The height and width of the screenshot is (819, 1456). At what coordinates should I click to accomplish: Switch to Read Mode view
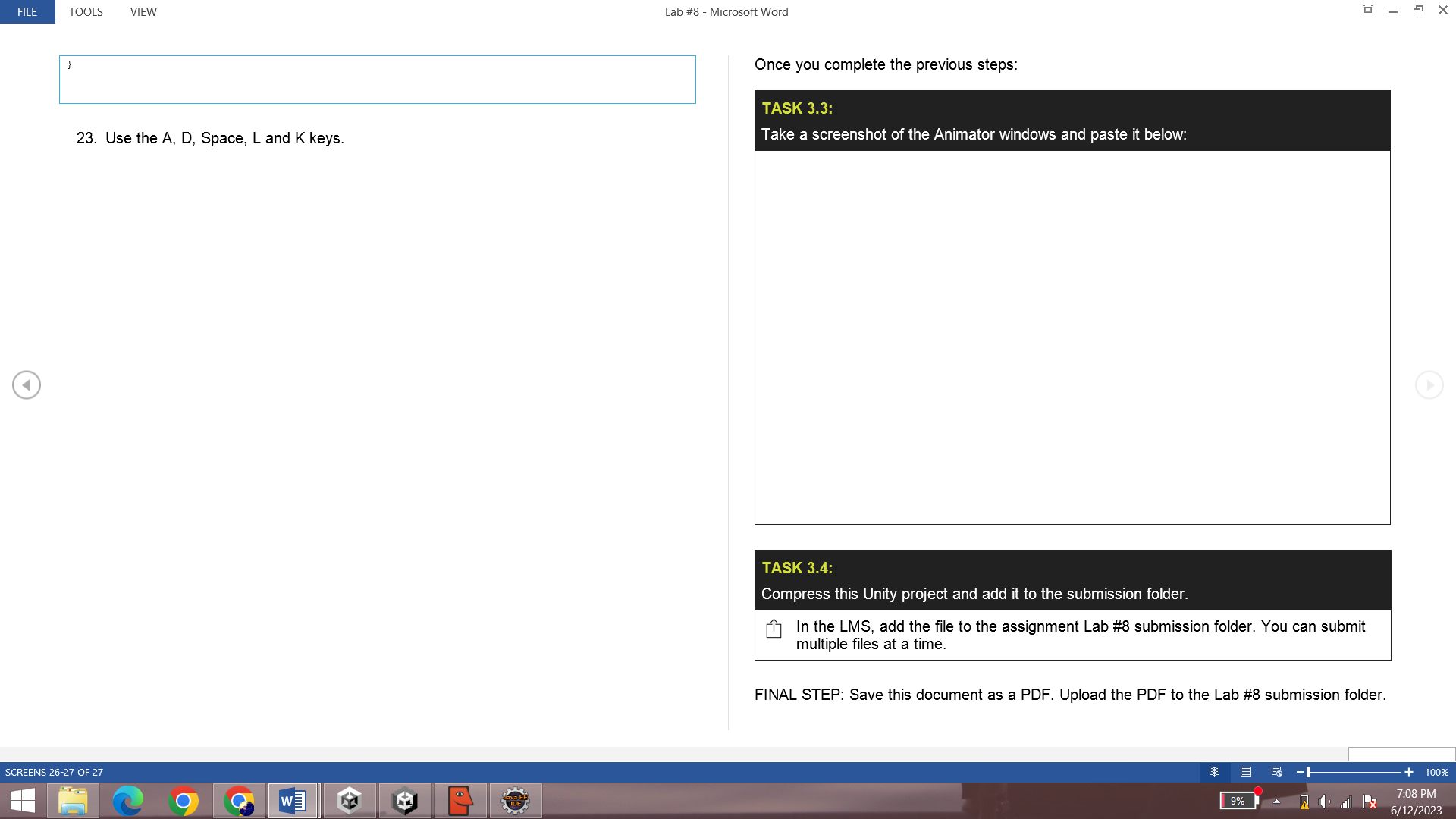click(x=1215, y=772)
